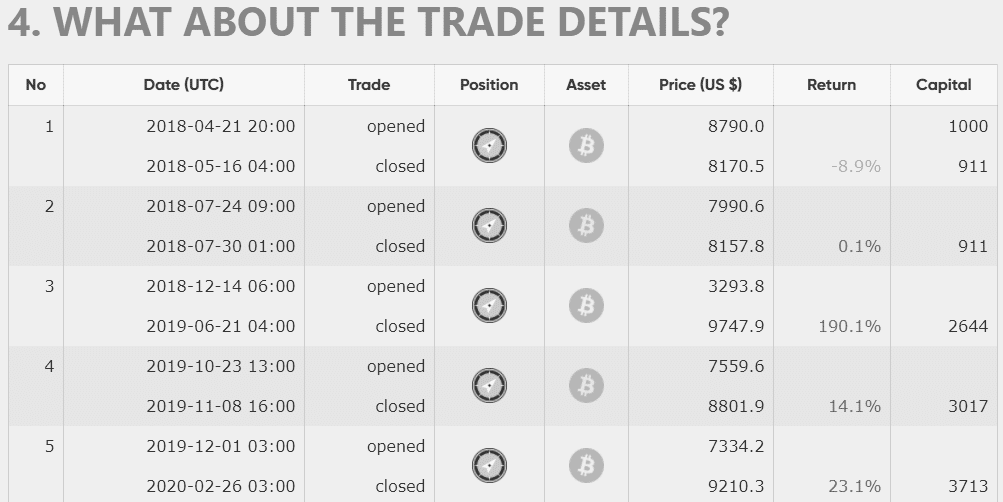Screen dimensions: 1003x502
Task: Click the compass position icon for trade 1
Action: click(x=489, y=146)
